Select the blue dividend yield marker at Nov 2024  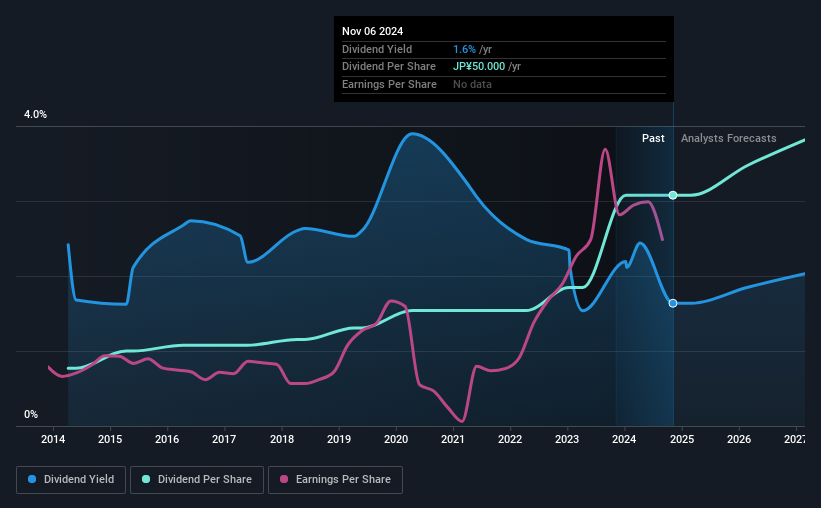pos(673,303)
